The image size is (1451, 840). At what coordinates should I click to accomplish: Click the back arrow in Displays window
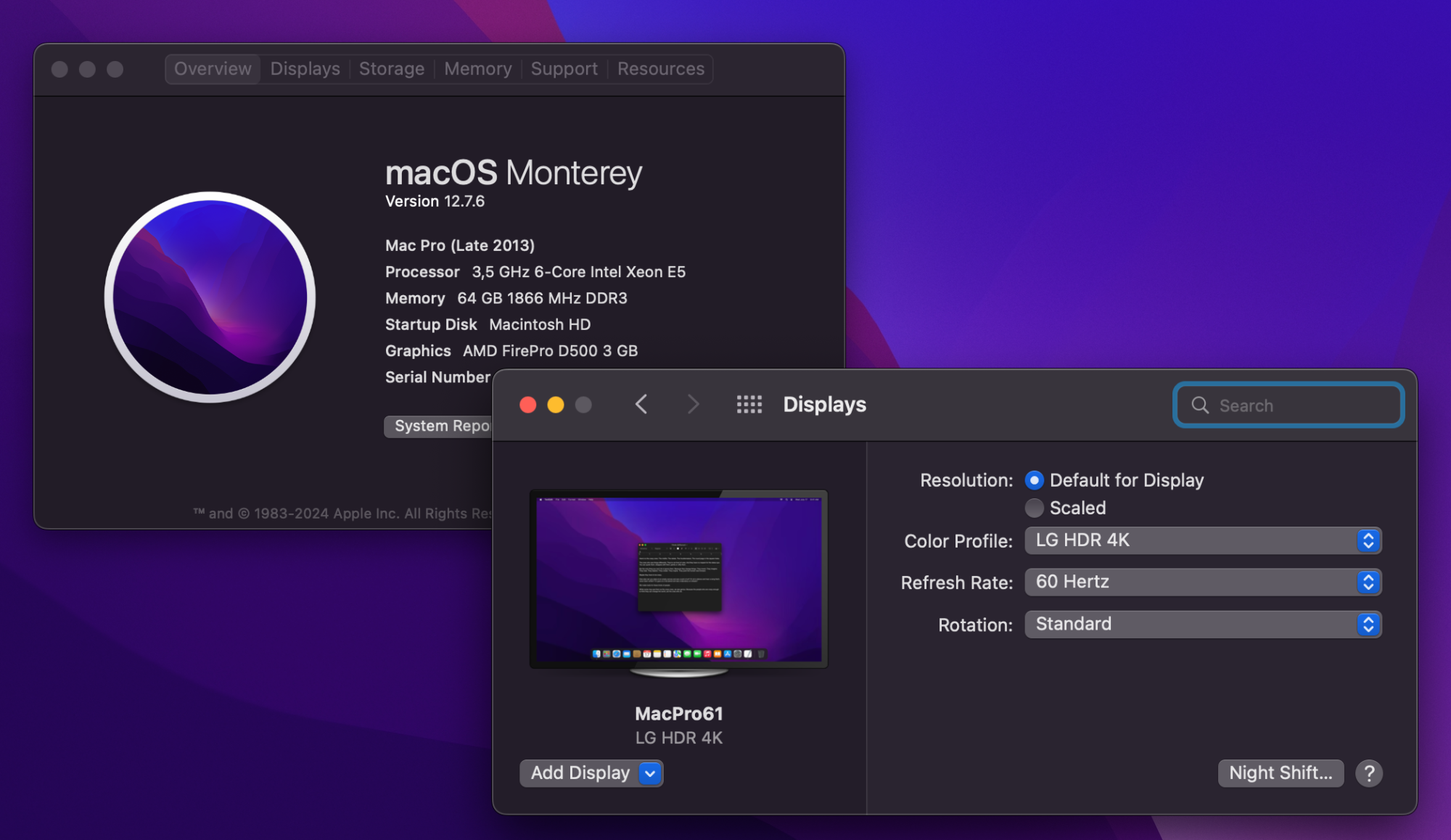[x=641, y=404]
